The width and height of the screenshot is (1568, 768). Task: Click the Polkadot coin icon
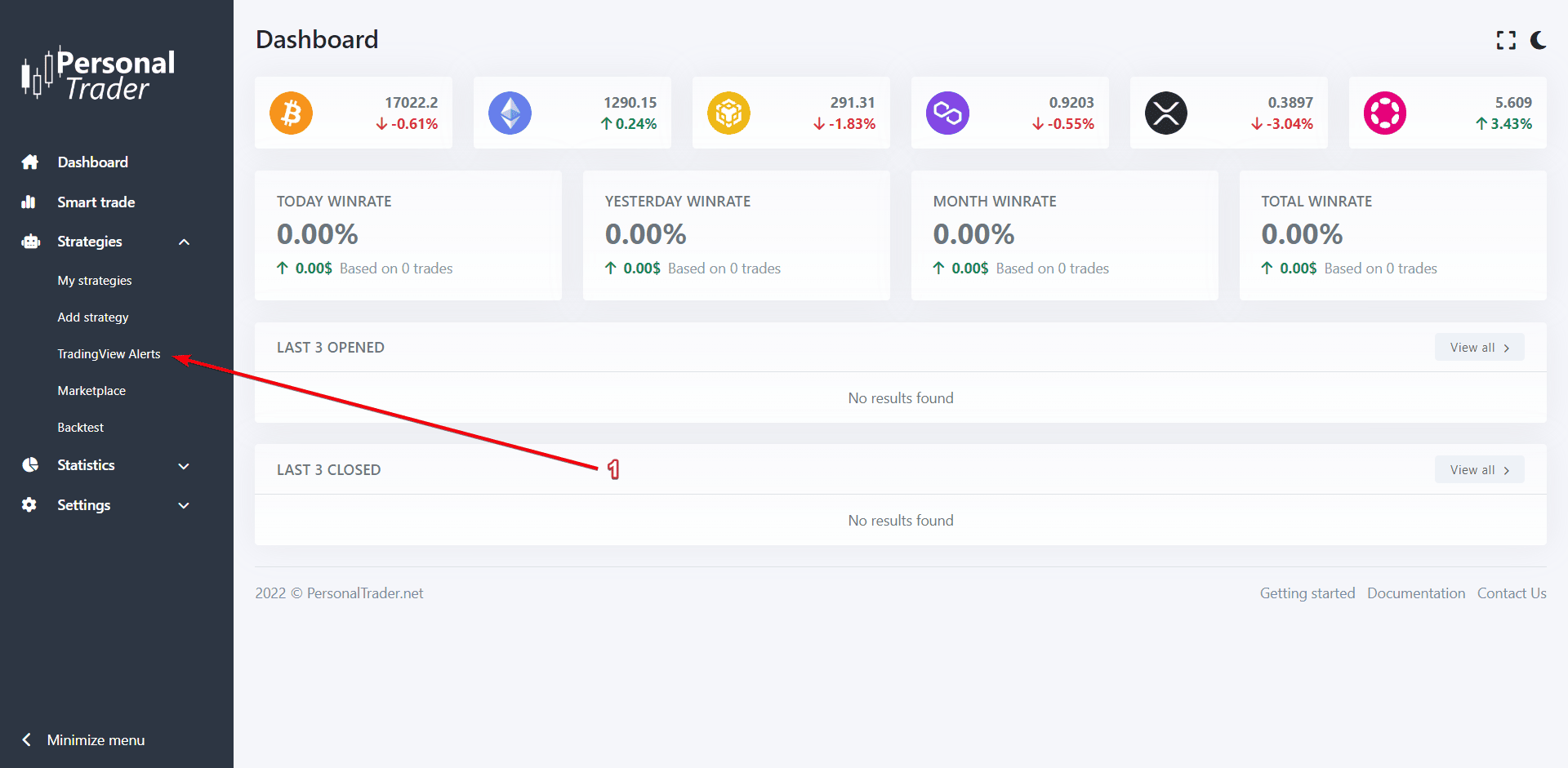tap(1385, 113)
